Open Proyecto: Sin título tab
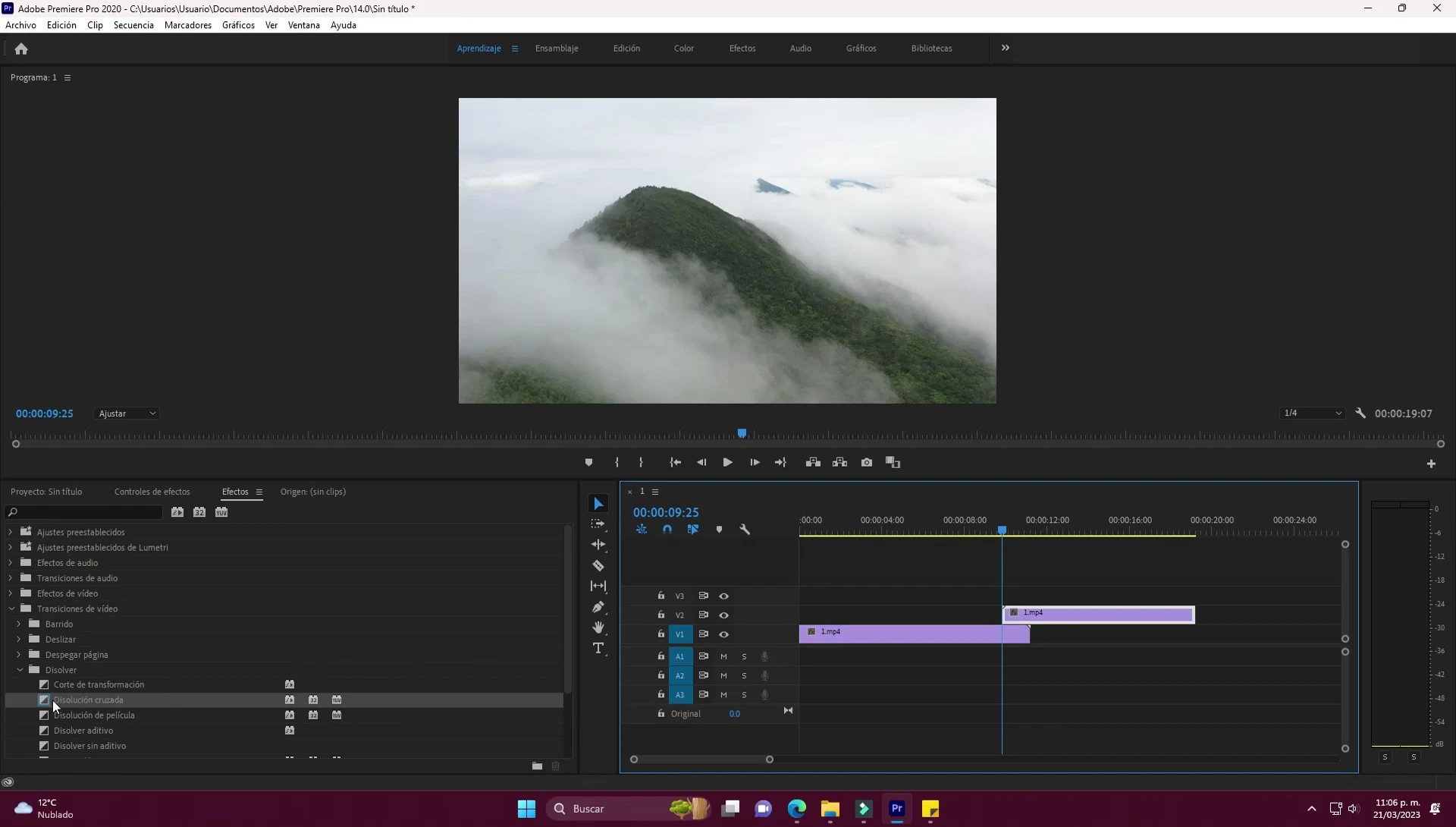The height and width of the screenshot is (827, 1456). tap(46, 492)
